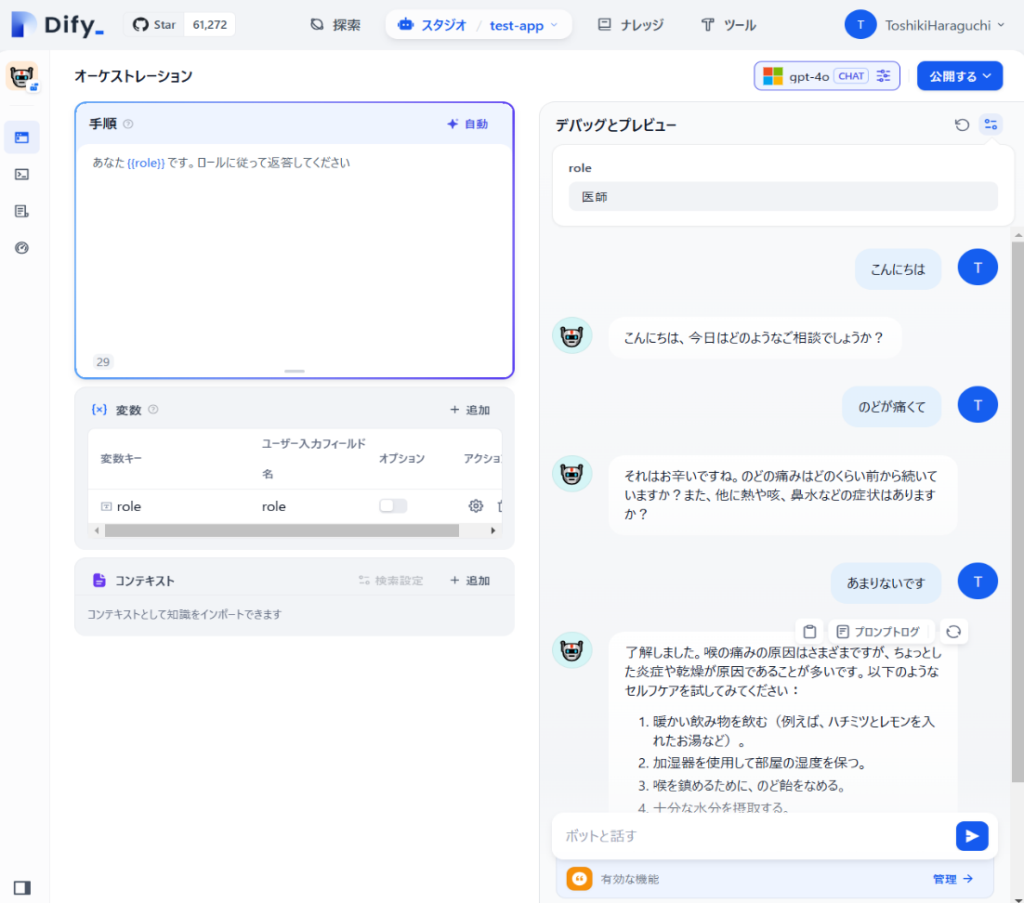This screenshot has width=1024, height=903.
Task: Click the 自動 auto-generate button
Action: pyautogui.click(x=468, y=124)
